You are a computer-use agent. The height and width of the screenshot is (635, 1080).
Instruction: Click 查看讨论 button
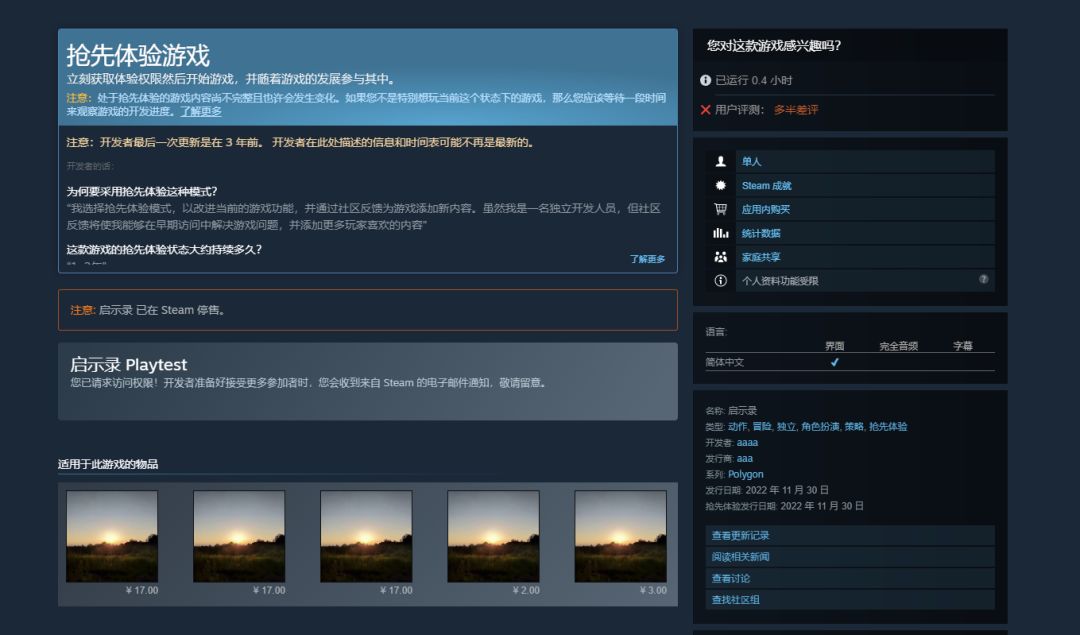(850, 578)
